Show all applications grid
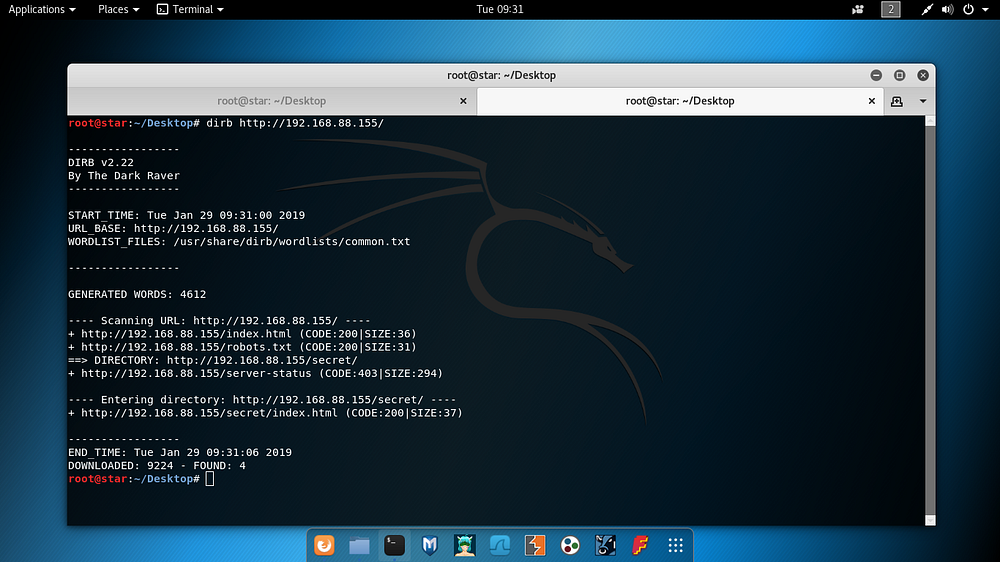The height and width of the screenshot is (562, 1000). pyautogui.click(x=675, y=545)
